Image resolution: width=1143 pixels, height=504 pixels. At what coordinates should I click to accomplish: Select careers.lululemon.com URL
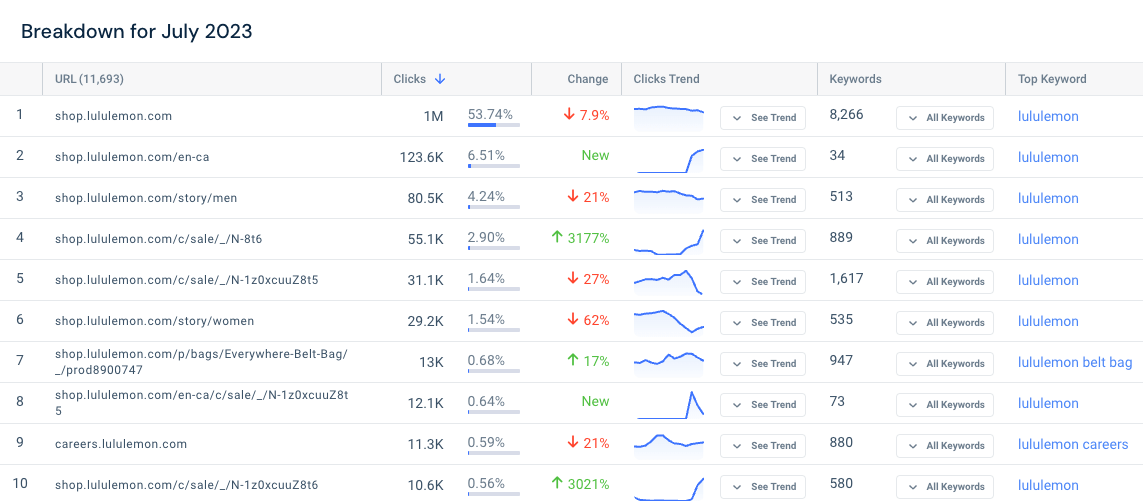point(121,443)
